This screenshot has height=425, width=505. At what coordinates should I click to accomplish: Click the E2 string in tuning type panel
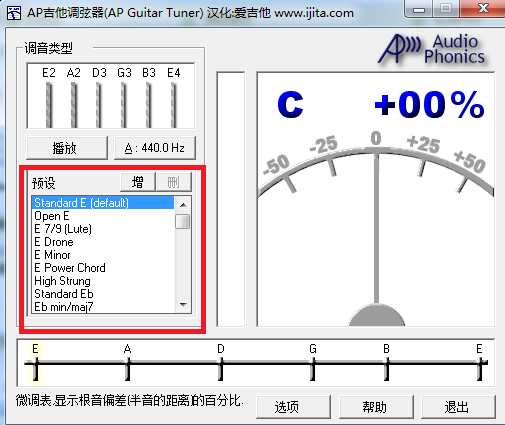point(49,105)
